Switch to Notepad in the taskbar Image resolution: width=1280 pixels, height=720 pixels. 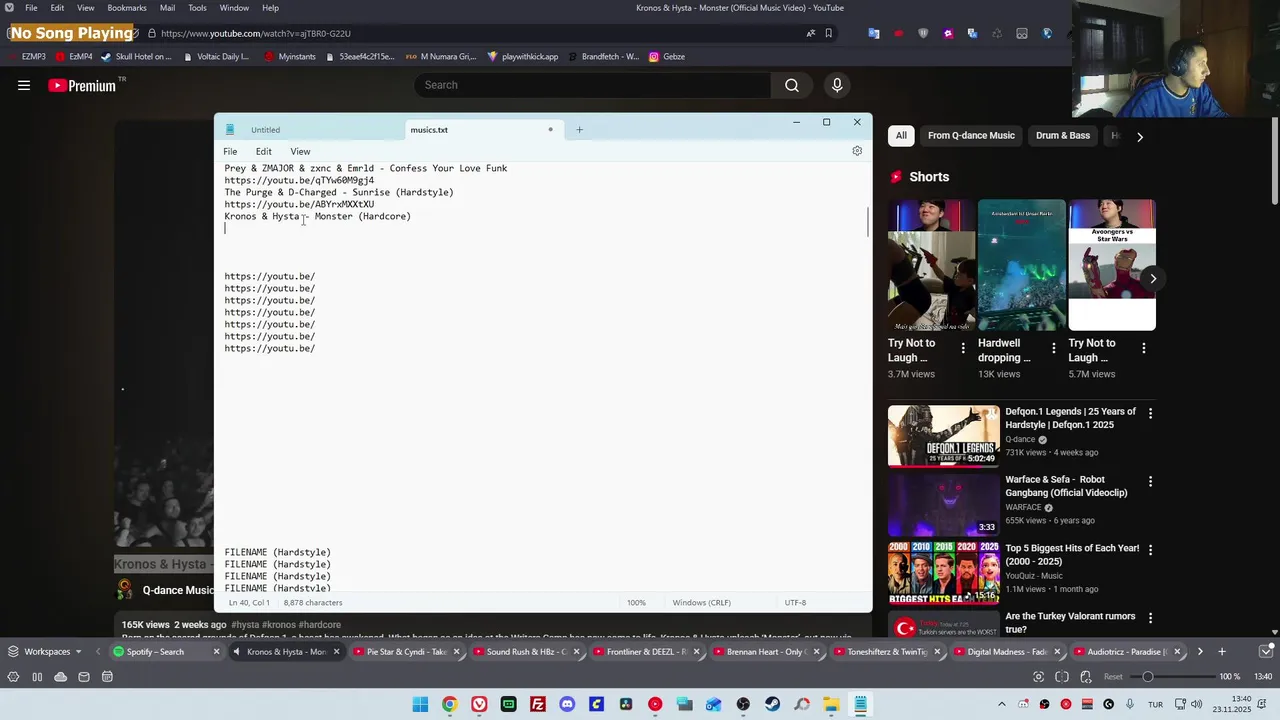point(860,704)
